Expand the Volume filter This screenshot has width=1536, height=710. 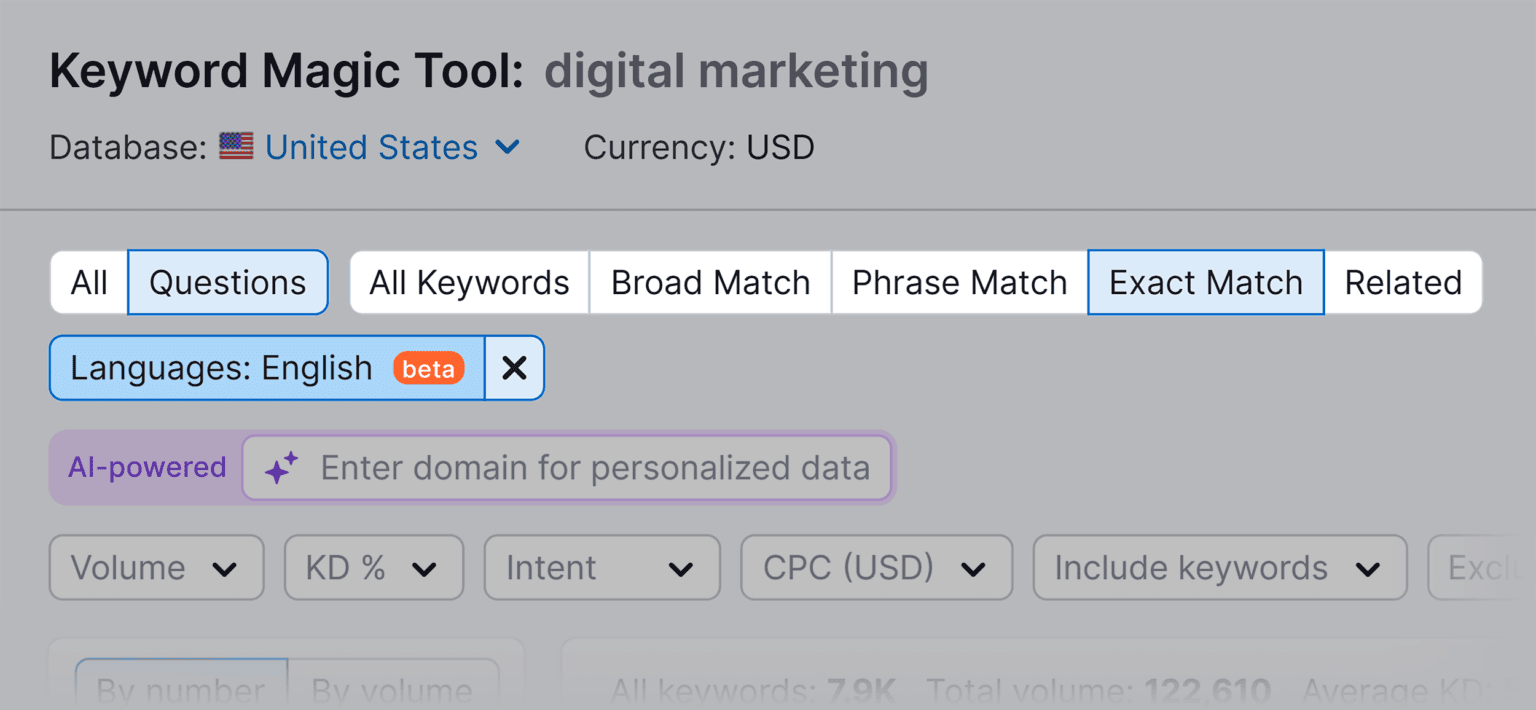point(156,567)
